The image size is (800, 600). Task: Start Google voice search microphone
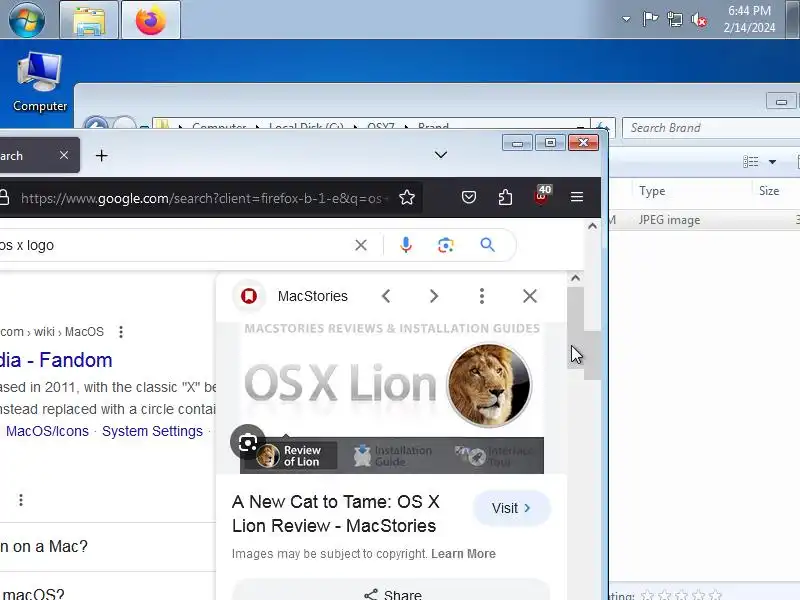[x=406, y=245]
